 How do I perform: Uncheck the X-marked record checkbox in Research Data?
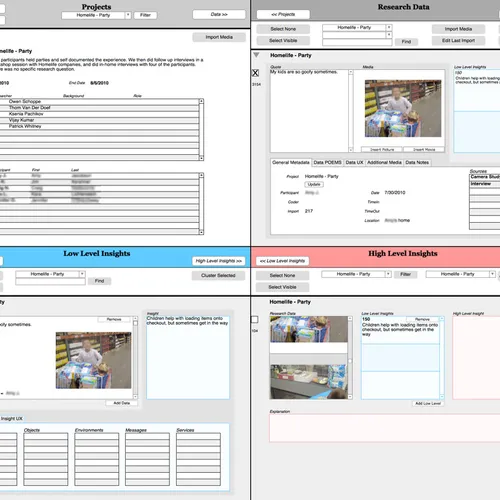(x=255, y=73)
